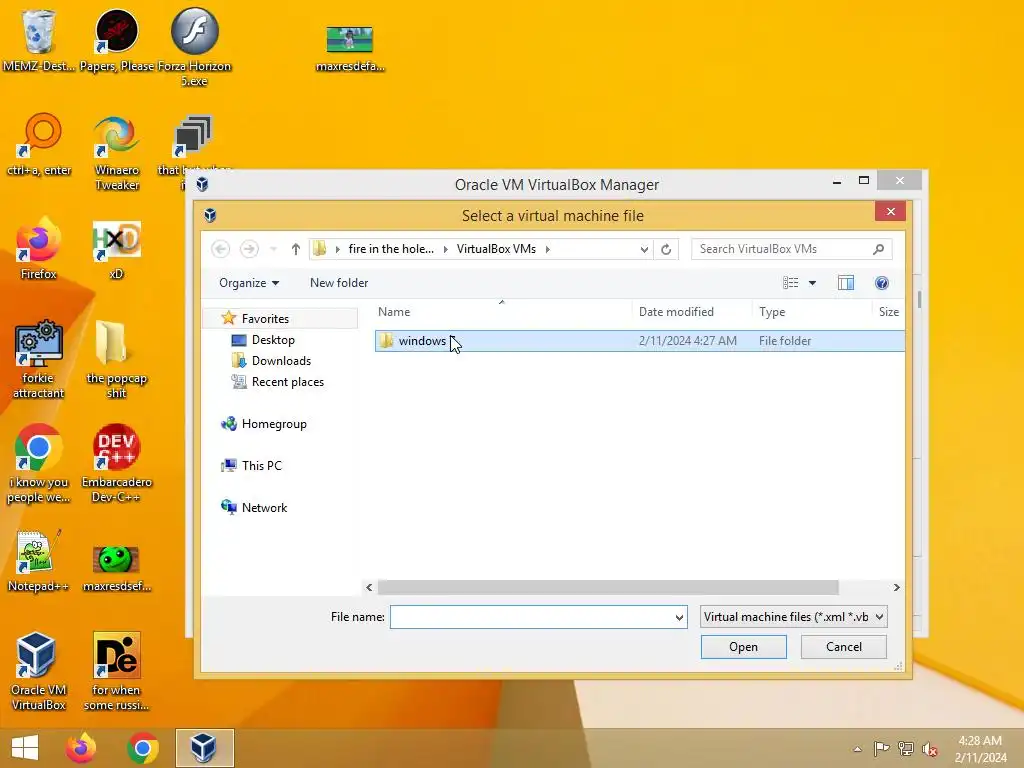
Task: Open the Virtual machine files type dropdown
Action: pos(793,616)
